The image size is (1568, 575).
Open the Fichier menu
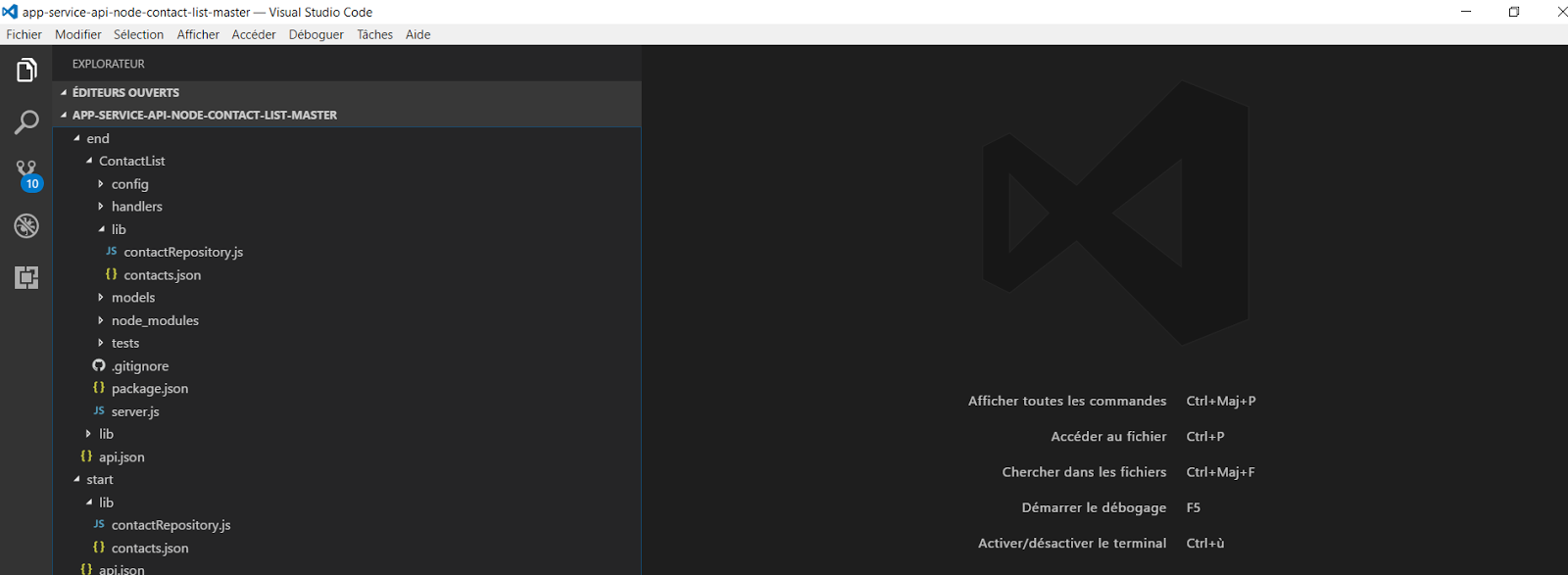coord(24,34)
